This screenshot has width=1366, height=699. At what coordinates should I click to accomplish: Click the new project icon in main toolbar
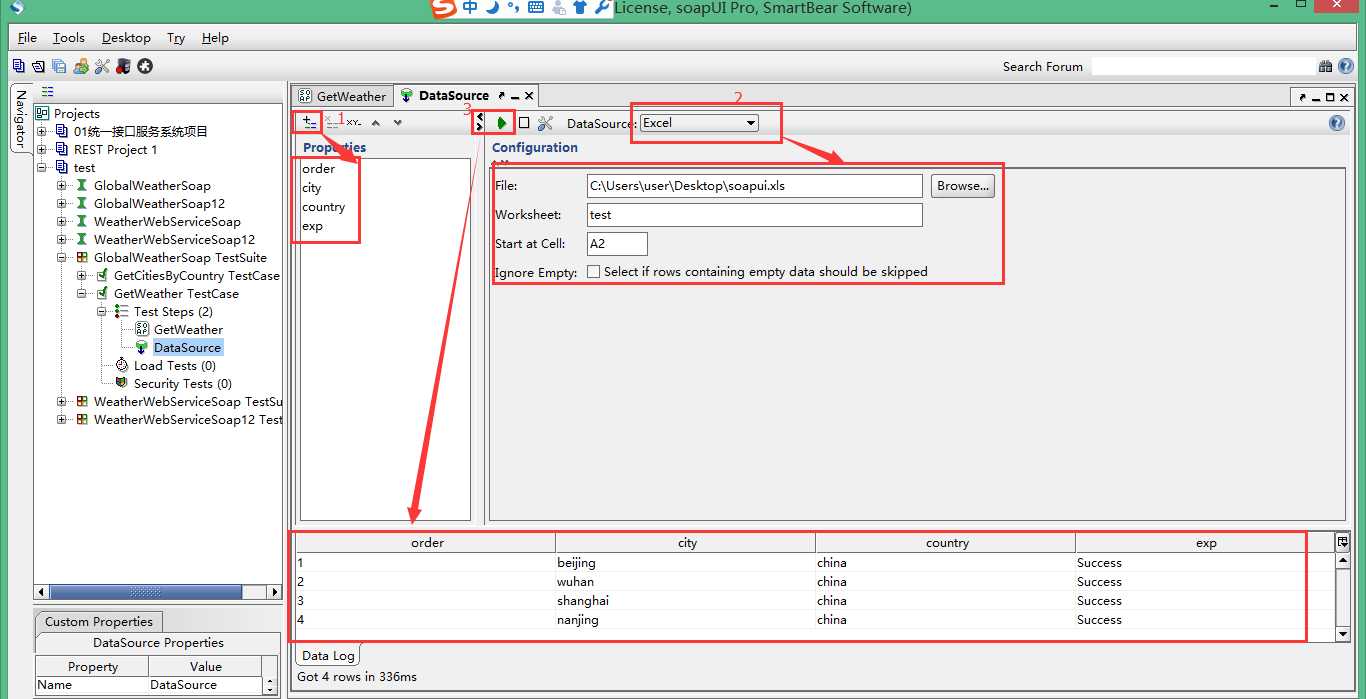[19, 67]
